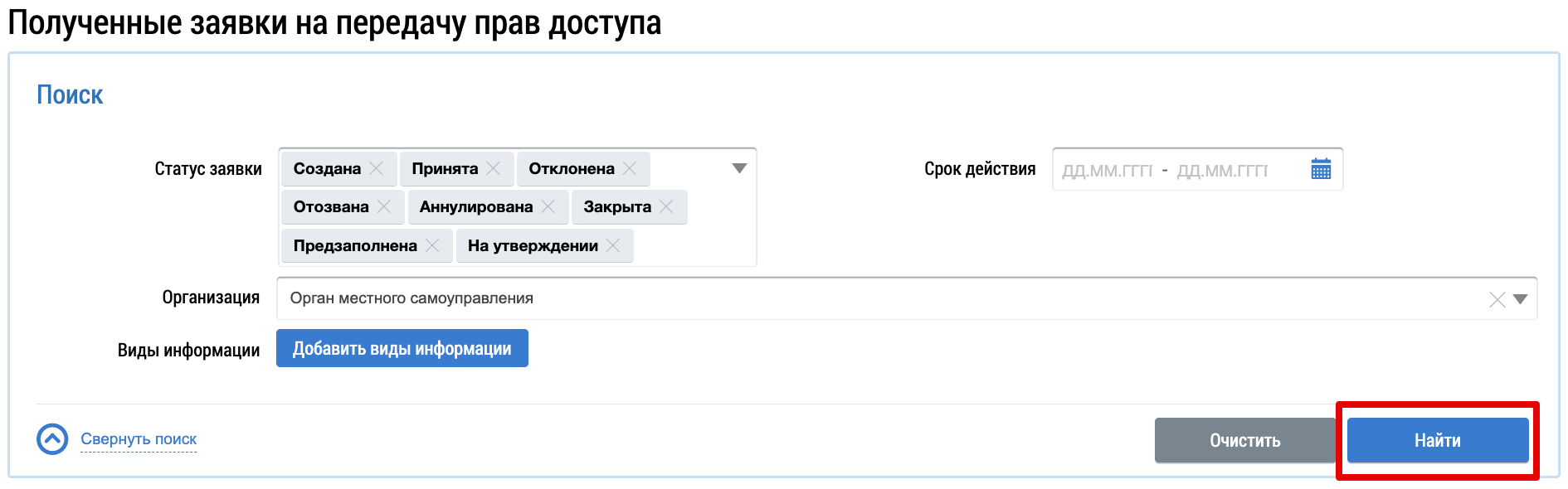The image size is (1568, 489).
Task: Open the 'Организация' dropdown list
Action: tap(1520, 299)
